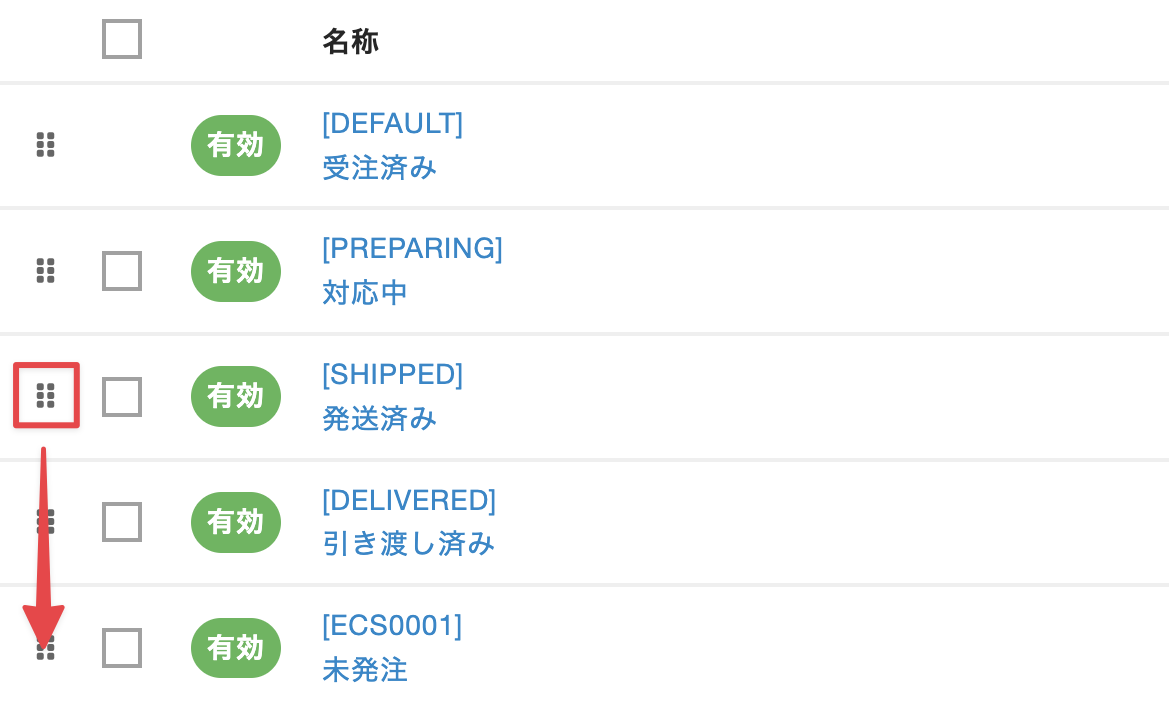
Task: Check the box for PREPARING row
Action: tap(122, 271)
